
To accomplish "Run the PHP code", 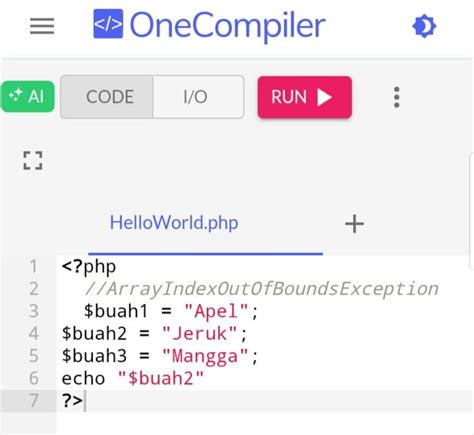I will 305,97.
